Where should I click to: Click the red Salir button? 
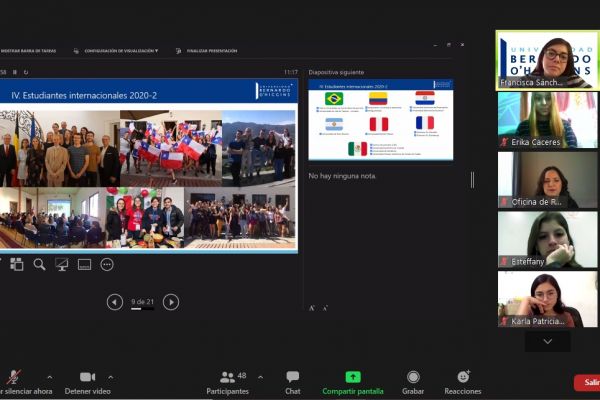(590, 382)
